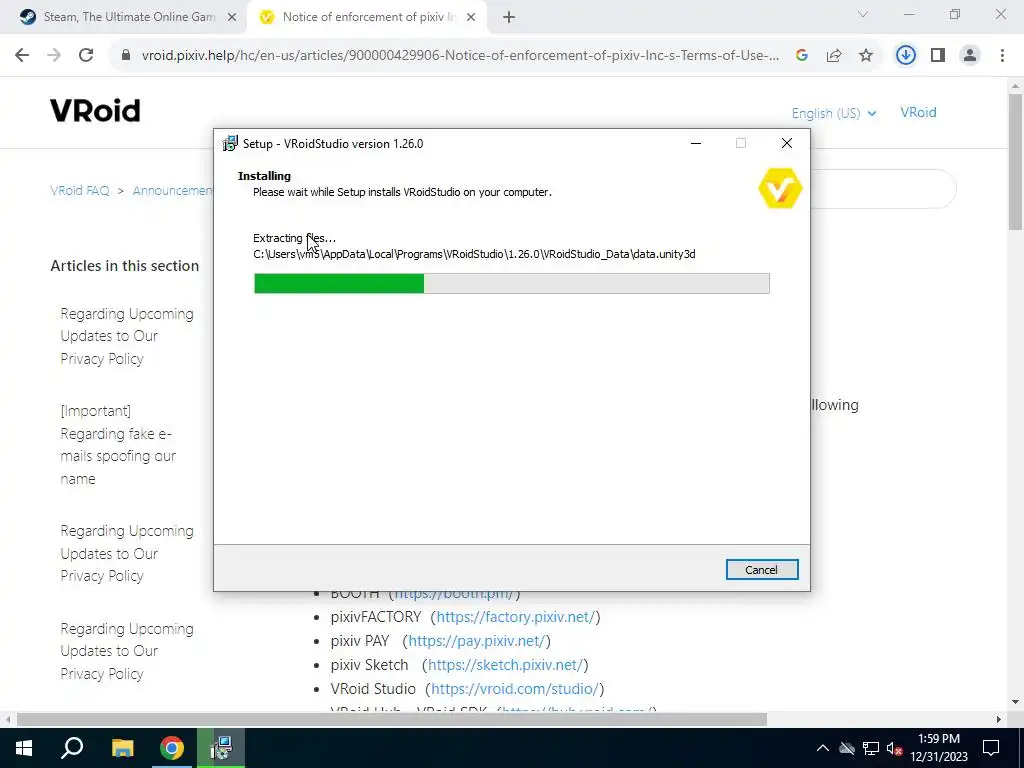Open the fake e-mails spoofing article link
1024x768 pixels.
click(118, 445)
